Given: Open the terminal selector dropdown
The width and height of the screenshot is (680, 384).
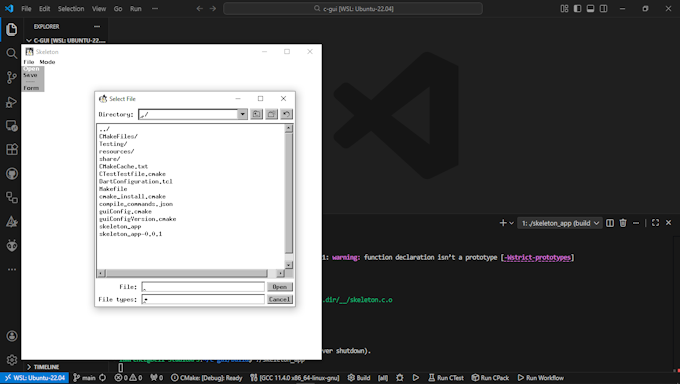Looking at the screenshot, I should [x=560, y=223].
